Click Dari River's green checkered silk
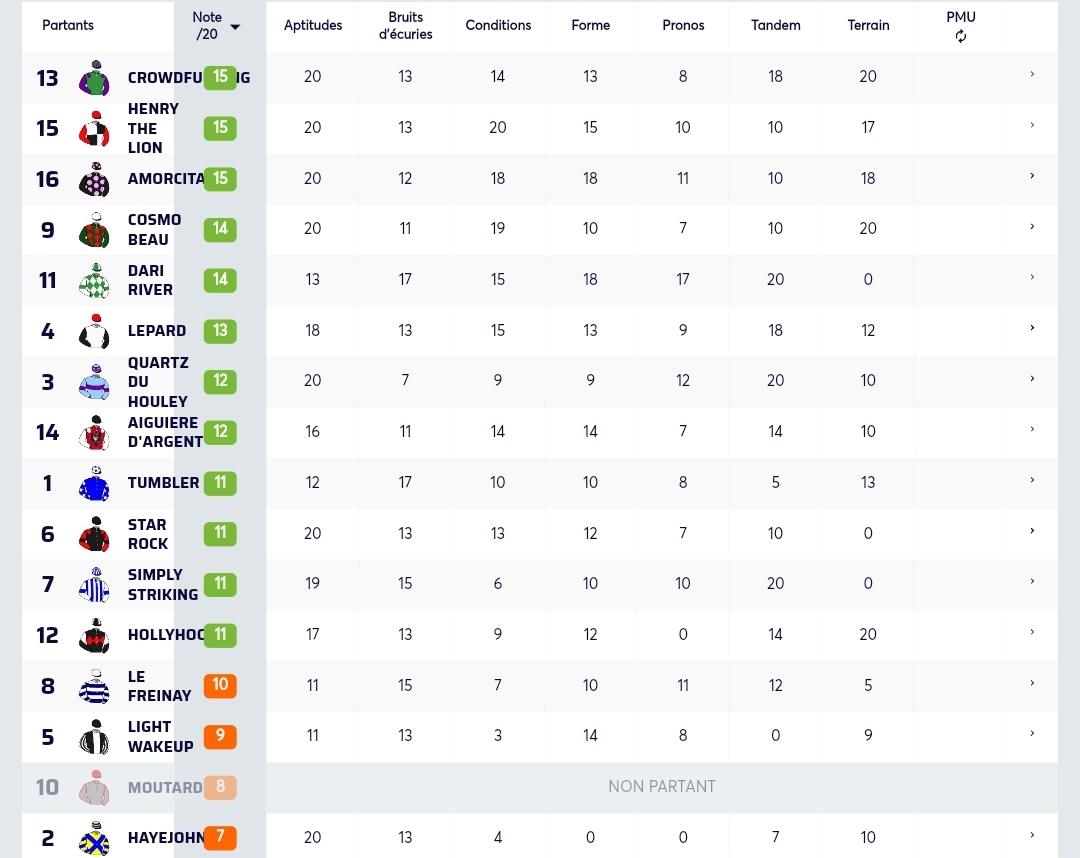Image resolution: width=1080 pixels, height=858 pixels. [x=94, y=280]
